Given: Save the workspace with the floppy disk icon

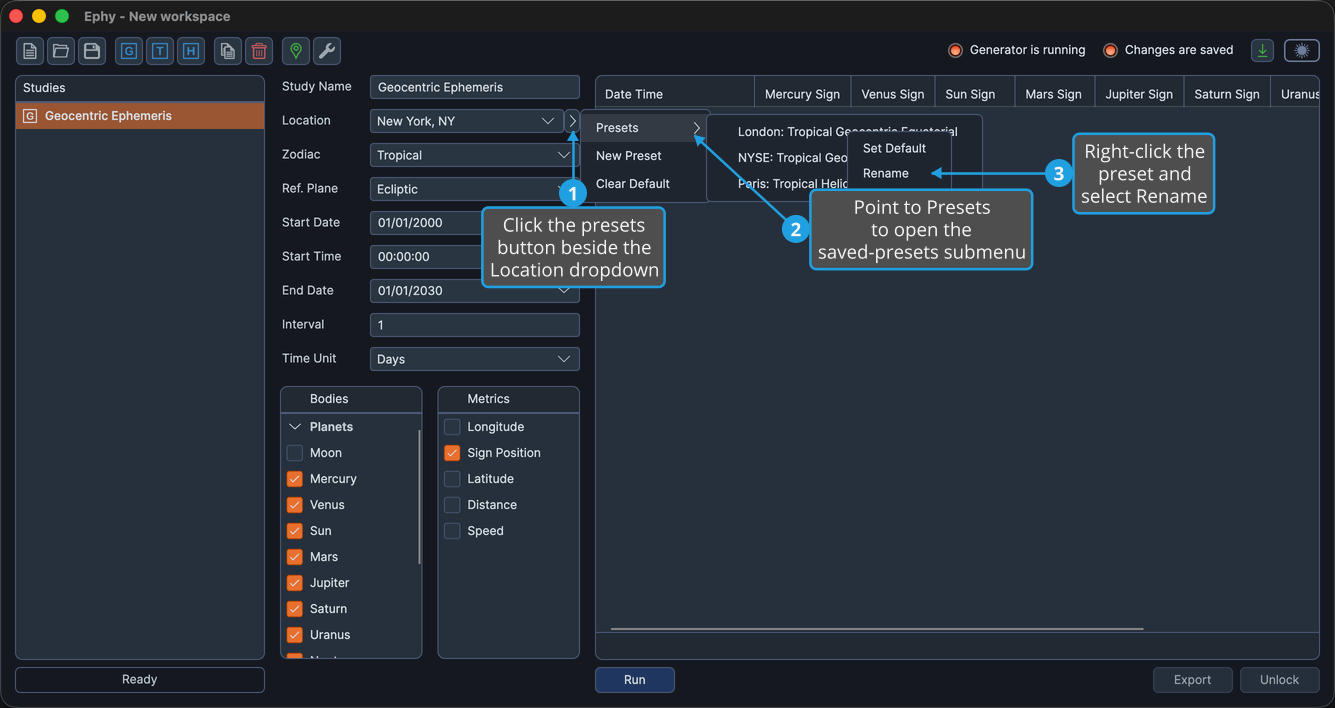Looking at the screenshot, I should [x=92, y=51].
